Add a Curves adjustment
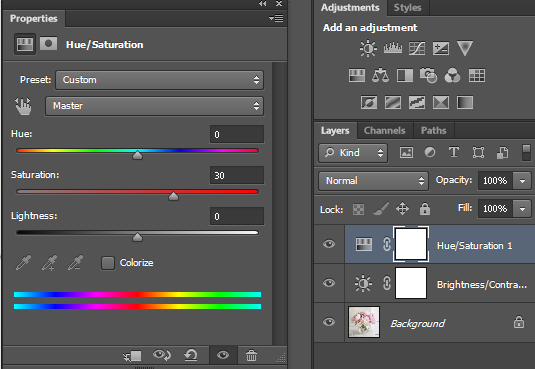535x369 pixels. 417,48
